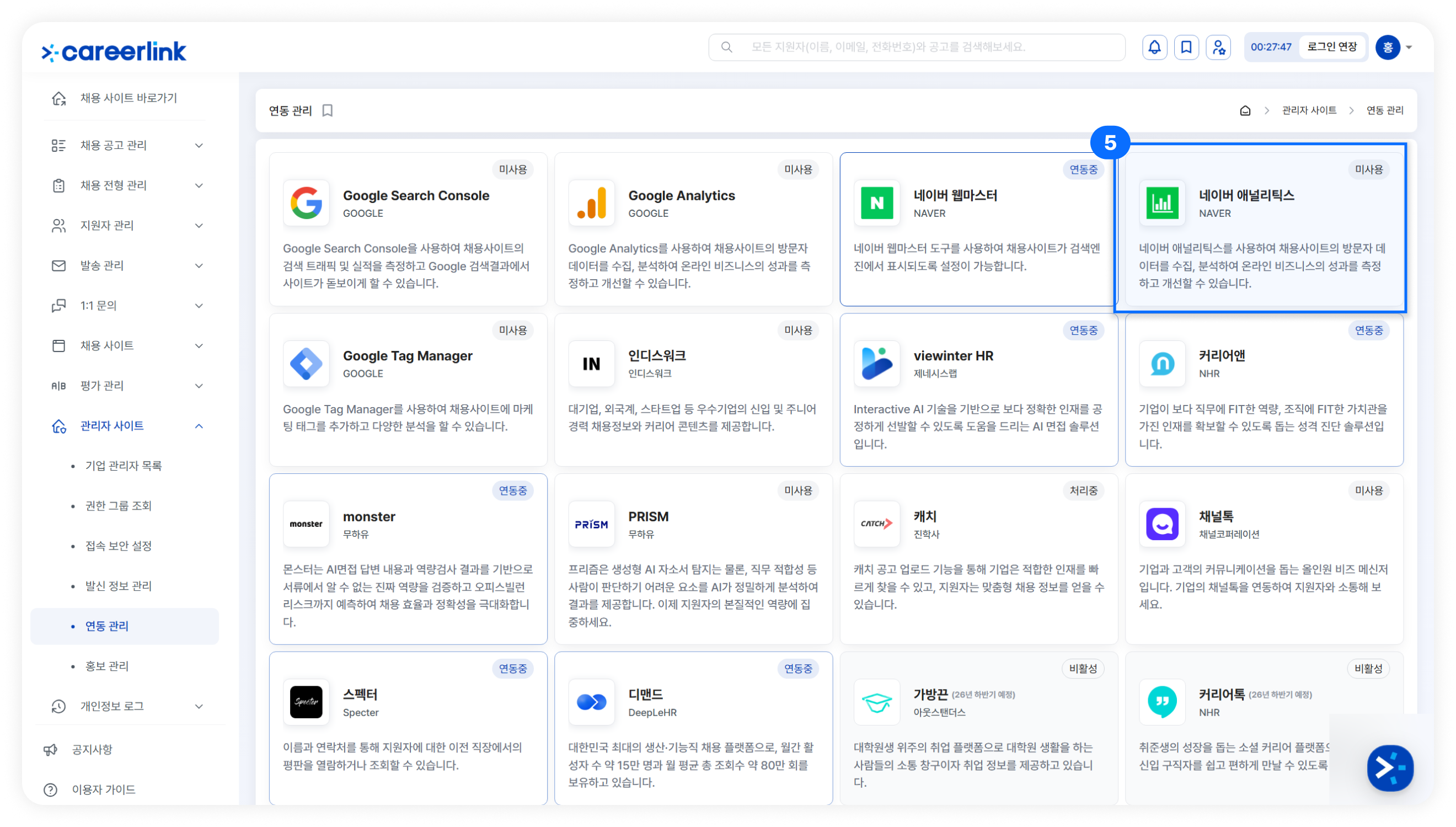Screen dimensions: 1456x827
Task: Click the 스펙터 Specter logo
Action: pos(306,702)
